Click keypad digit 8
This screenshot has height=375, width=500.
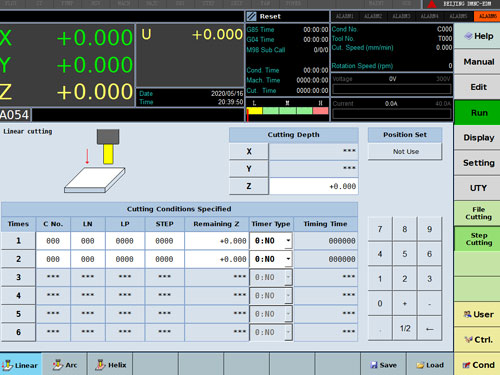coord(405,229)
